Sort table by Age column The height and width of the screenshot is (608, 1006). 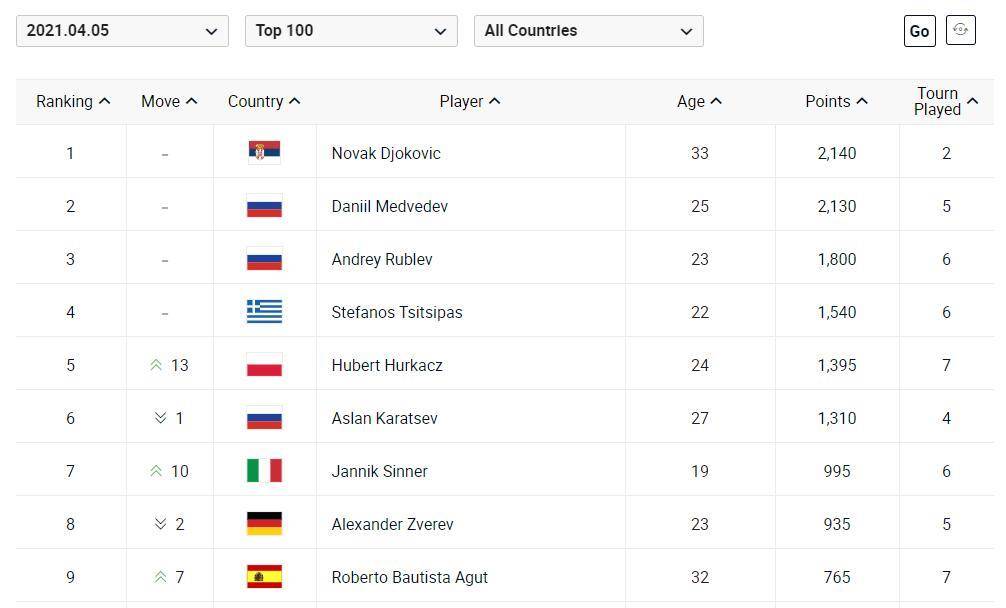(x=699, y=101)
